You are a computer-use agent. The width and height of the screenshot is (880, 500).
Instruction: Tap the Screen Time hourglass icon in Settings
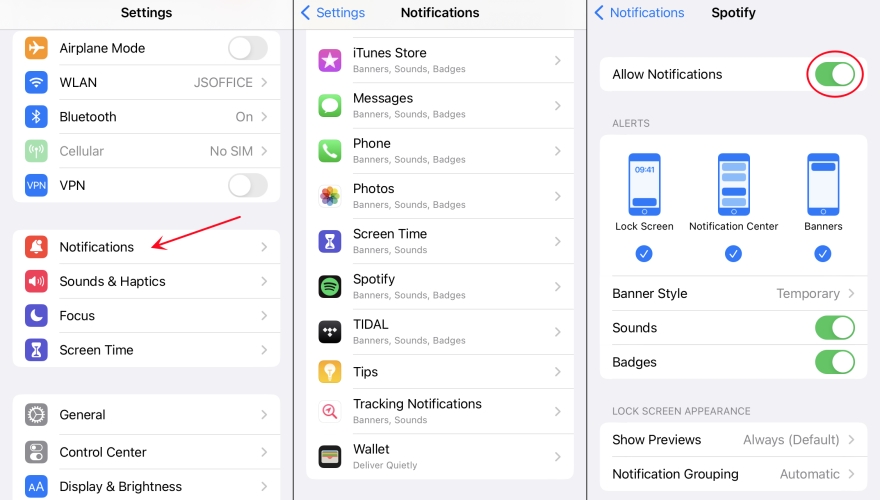36,350
